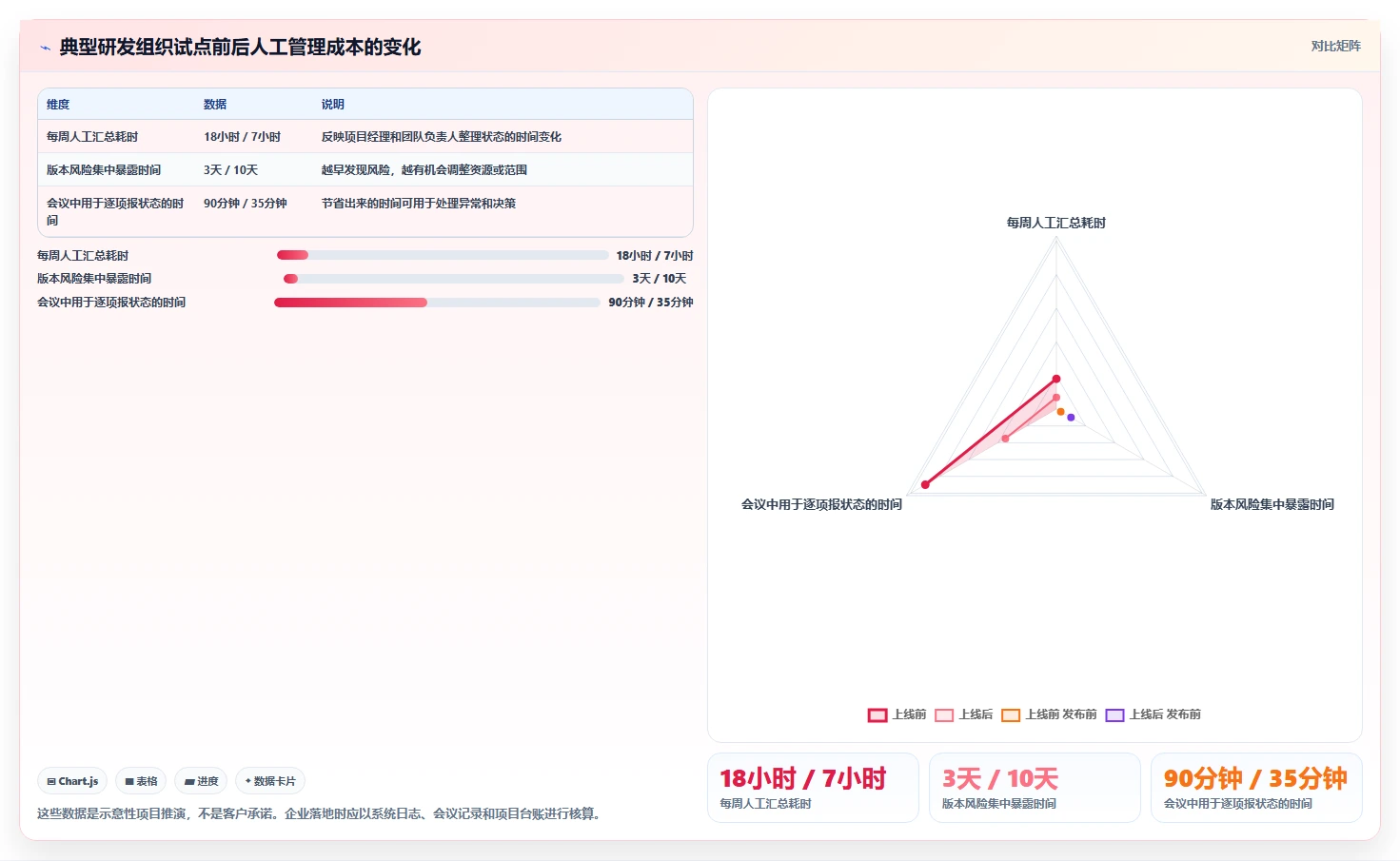1400x861 pixels.
Task: Click the table row label 版本风险集中暴露时间
Action: (x=104, y=170)
